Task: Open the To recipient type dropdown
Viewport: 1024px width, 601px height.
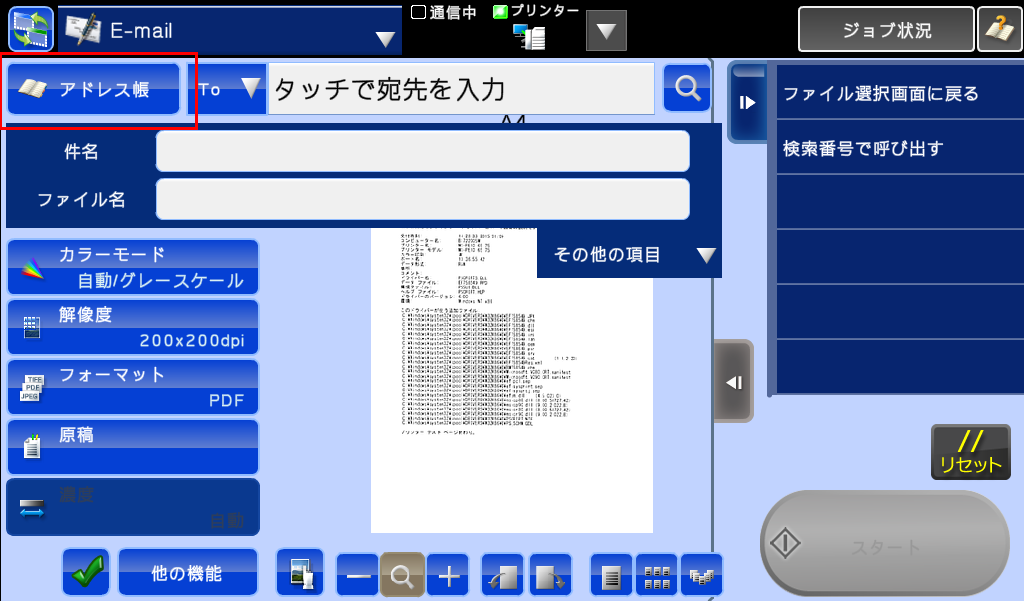Action: [x=227, y=89]
